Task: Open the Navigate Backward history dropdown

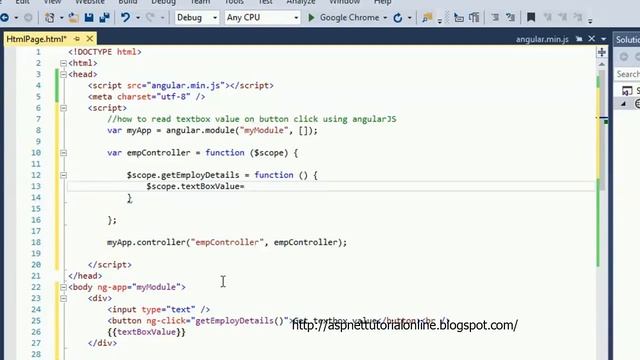Action: pos(16,18)
